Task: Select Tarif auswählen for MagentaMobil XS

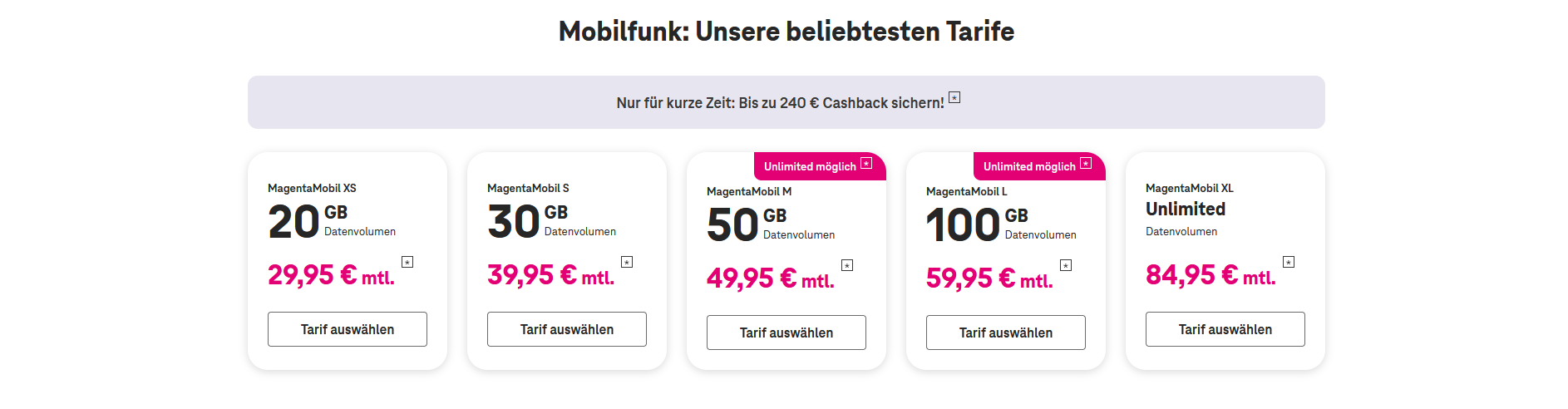Action: tap(348, 329)
